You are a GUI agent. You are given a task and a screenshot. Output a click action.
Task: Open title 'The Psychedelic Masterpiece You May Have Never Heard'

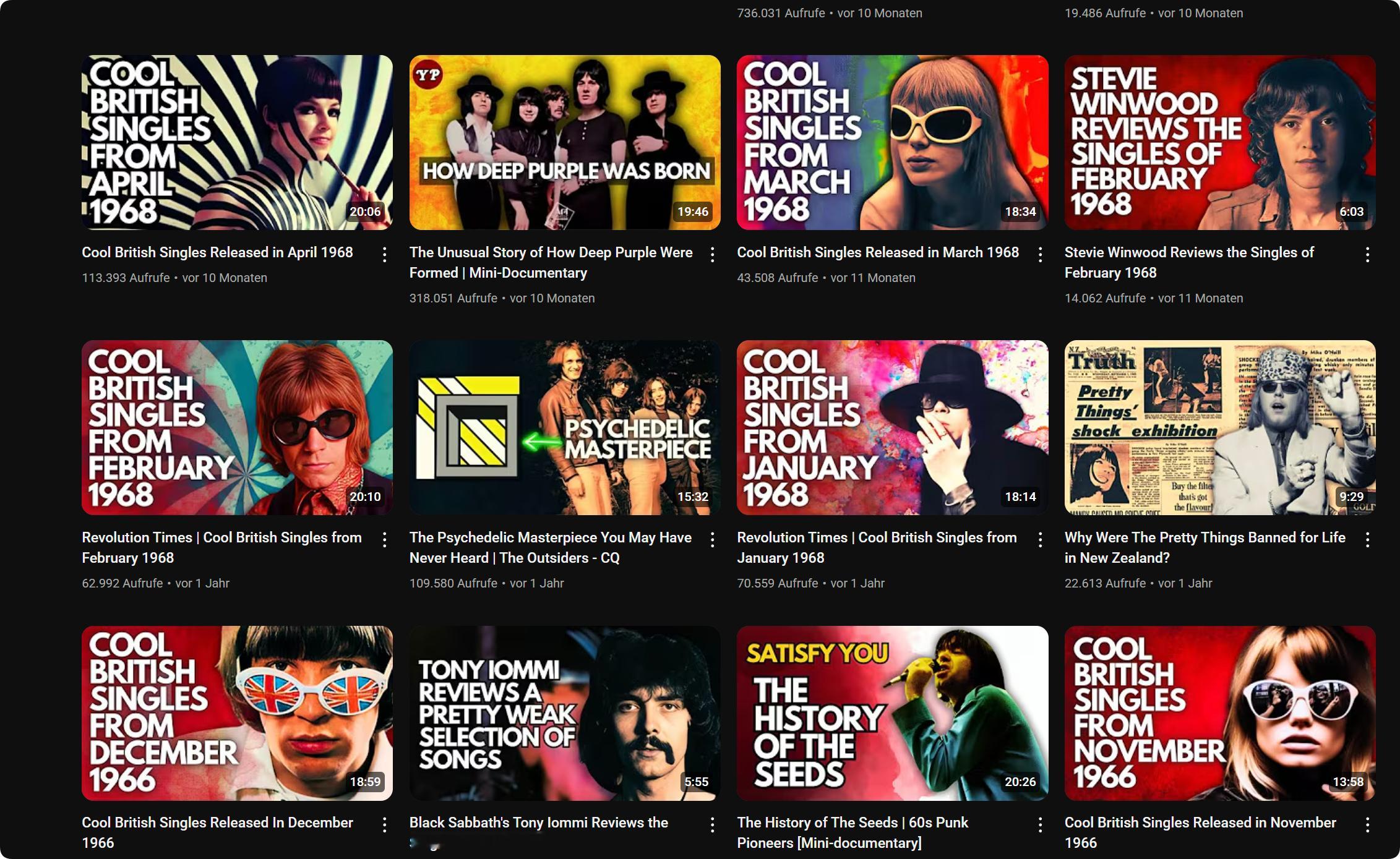551,547
